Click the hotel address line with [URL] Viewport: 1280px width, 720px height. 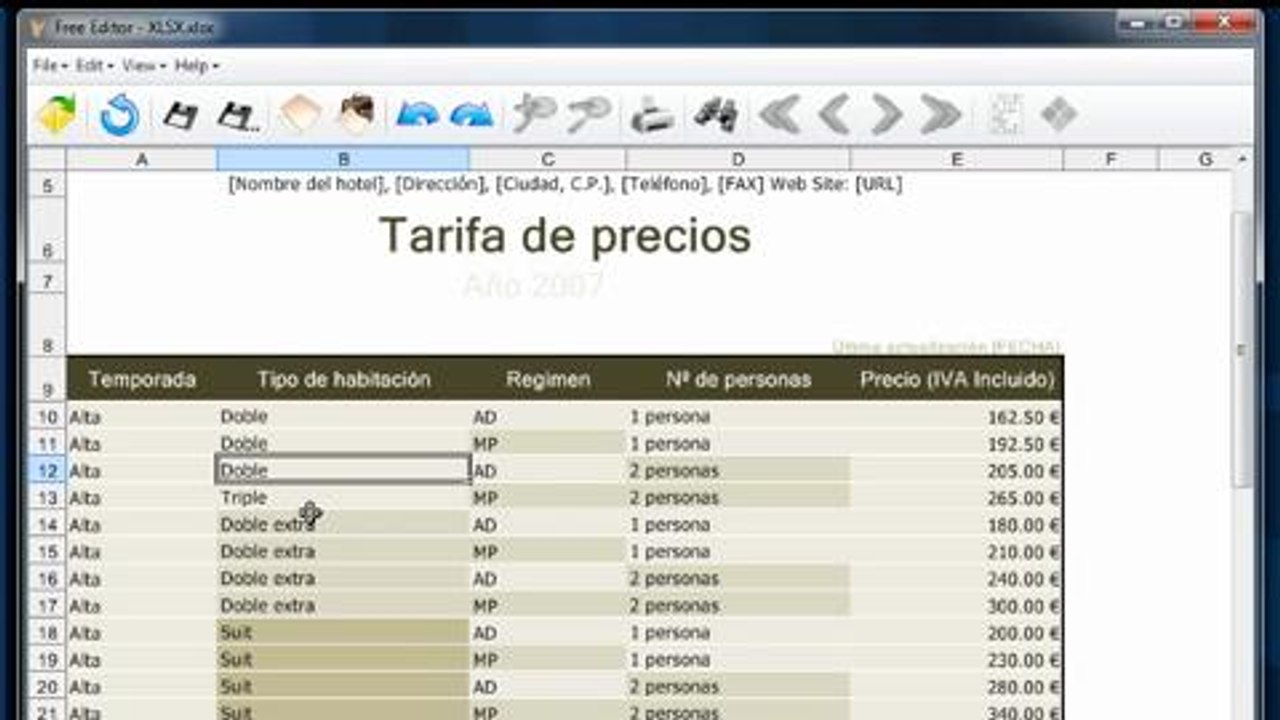(565, 184)
